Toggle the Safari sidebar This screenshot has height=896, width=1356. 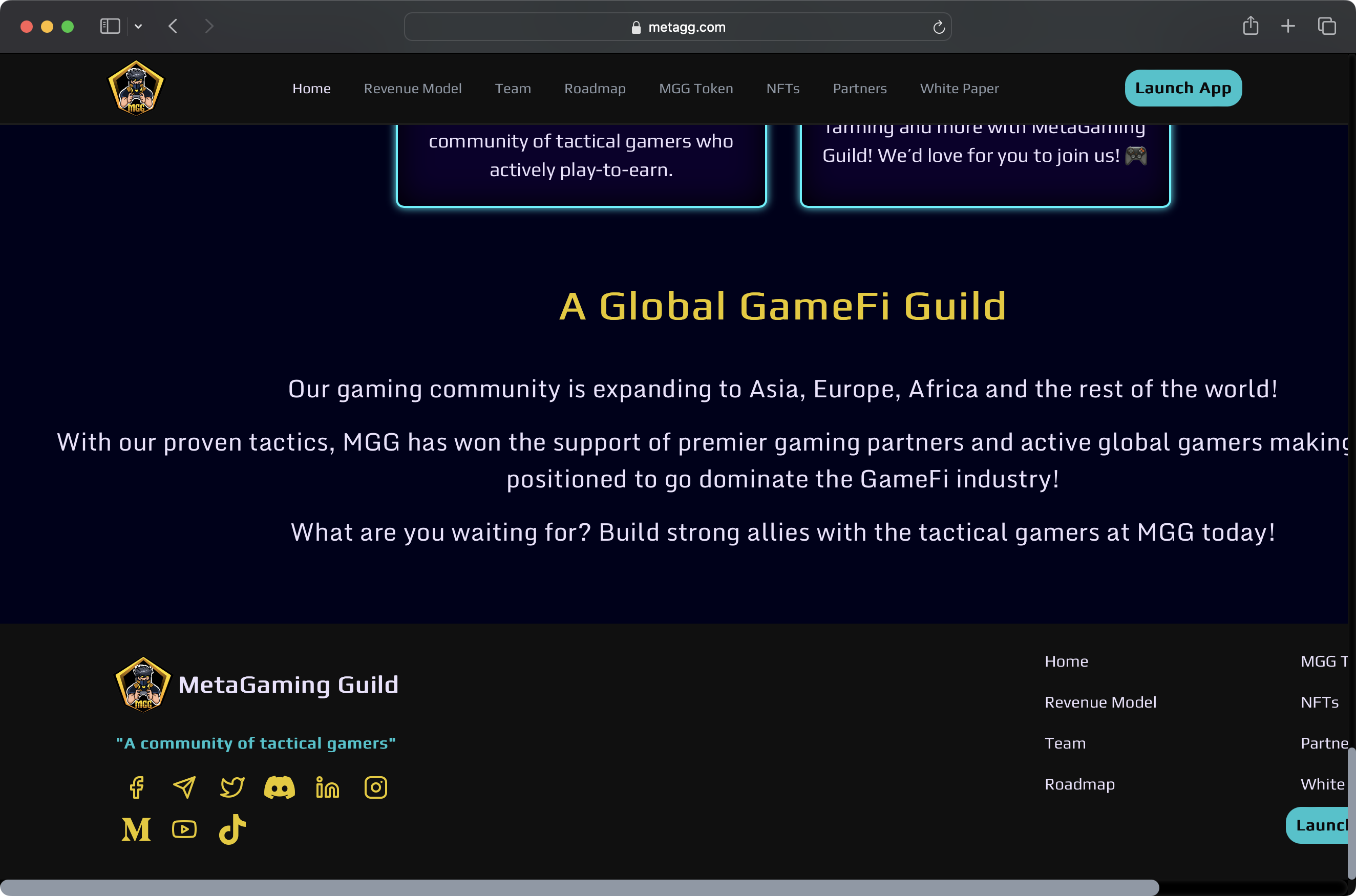[x=109, y=26]
